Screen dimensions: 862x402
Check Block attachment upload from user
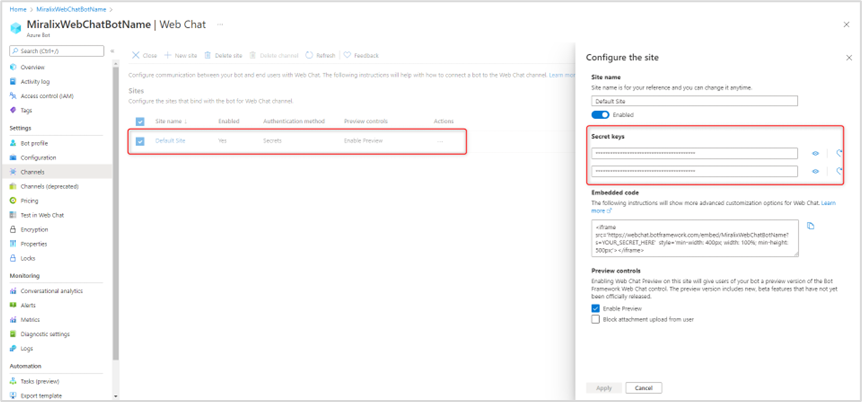(595, 319)
